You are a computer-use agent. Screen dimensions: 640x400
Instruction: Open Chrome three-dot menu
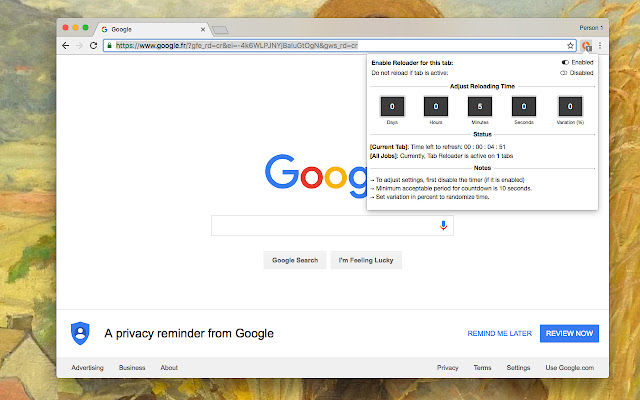tap(600, 46)
